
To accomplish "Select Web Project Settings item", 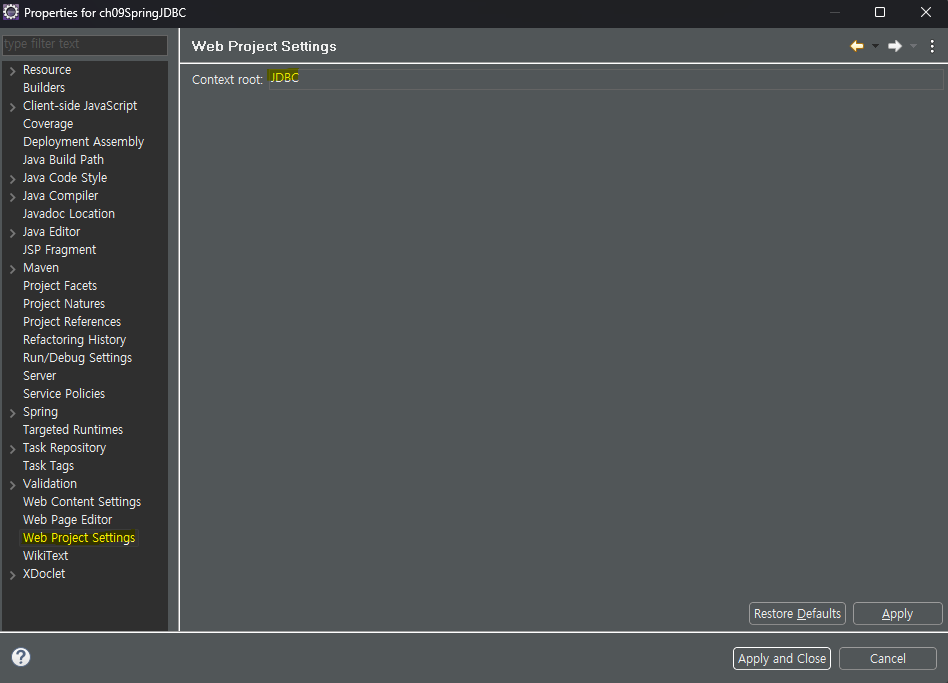I will pyautogui.click(x=79, y=537).
